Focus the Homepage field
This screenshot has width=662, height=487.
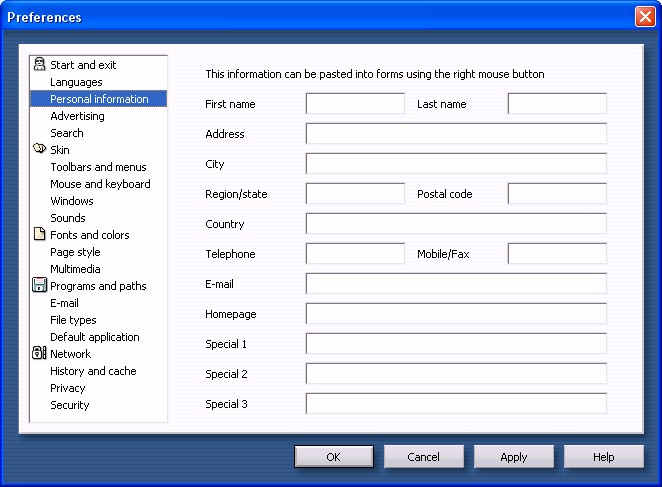(456, 313)
